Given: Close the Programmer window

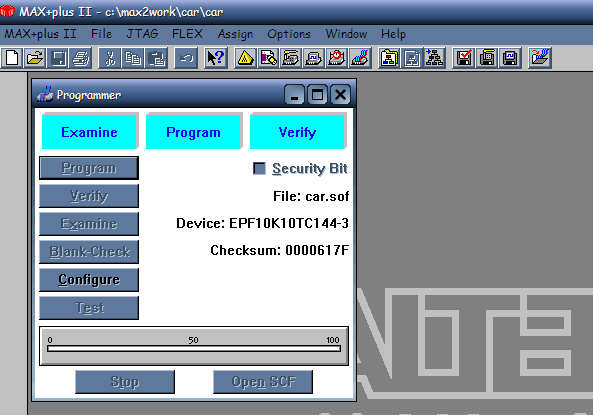Looking at the screenshot, I should [x=340, y=95].
